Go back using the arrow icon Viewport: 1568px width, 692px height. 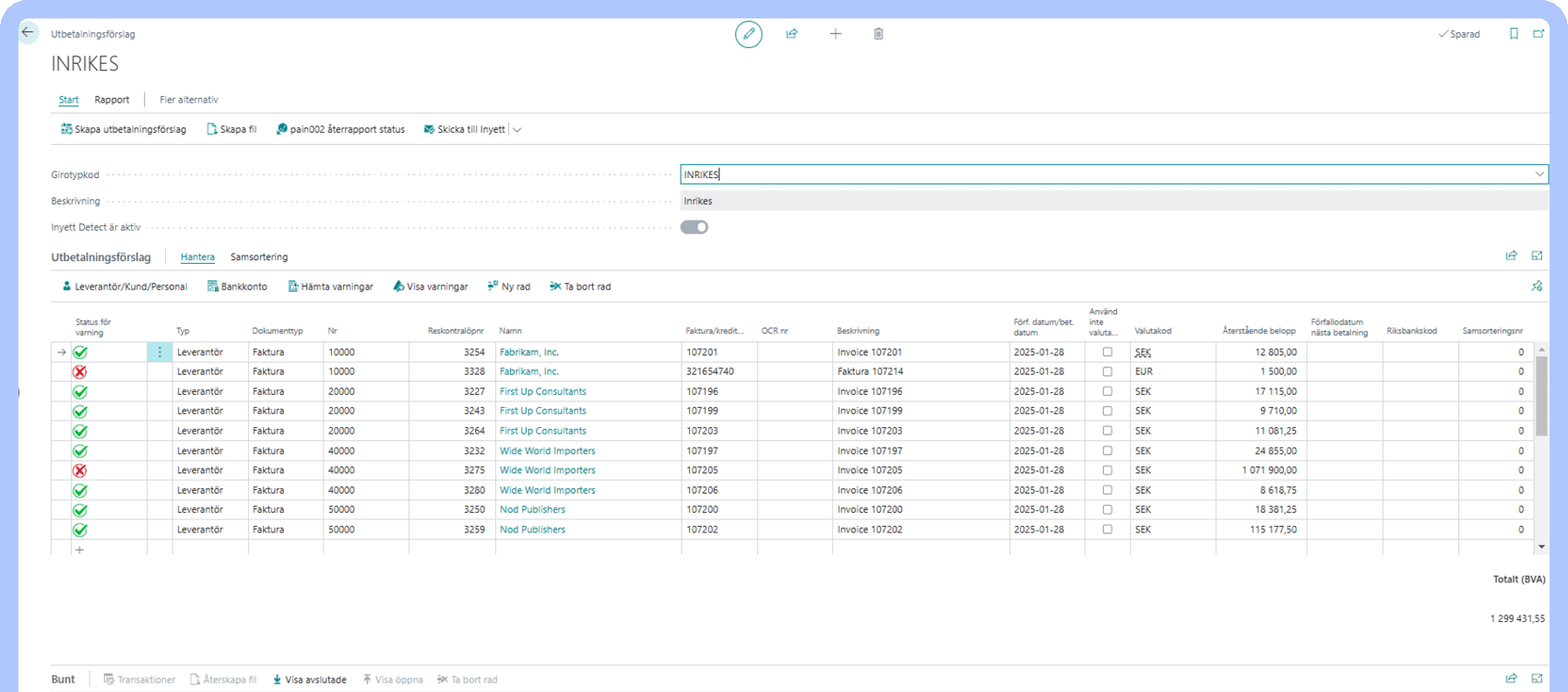(28, 32)
